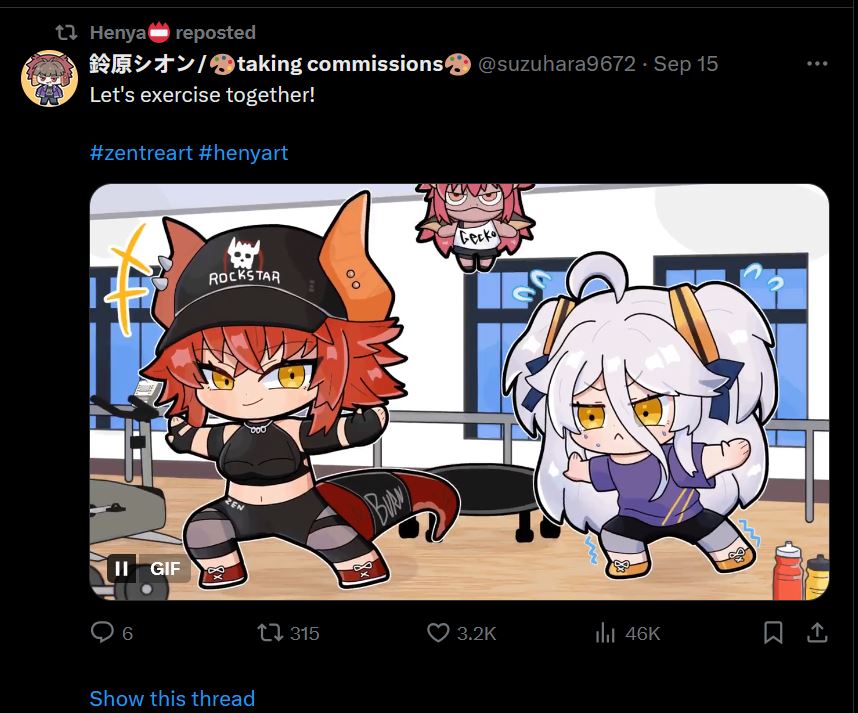This screenshot has height=713, width=858.
Task: Open the exercise GIF image
Action: coord(459,392)
